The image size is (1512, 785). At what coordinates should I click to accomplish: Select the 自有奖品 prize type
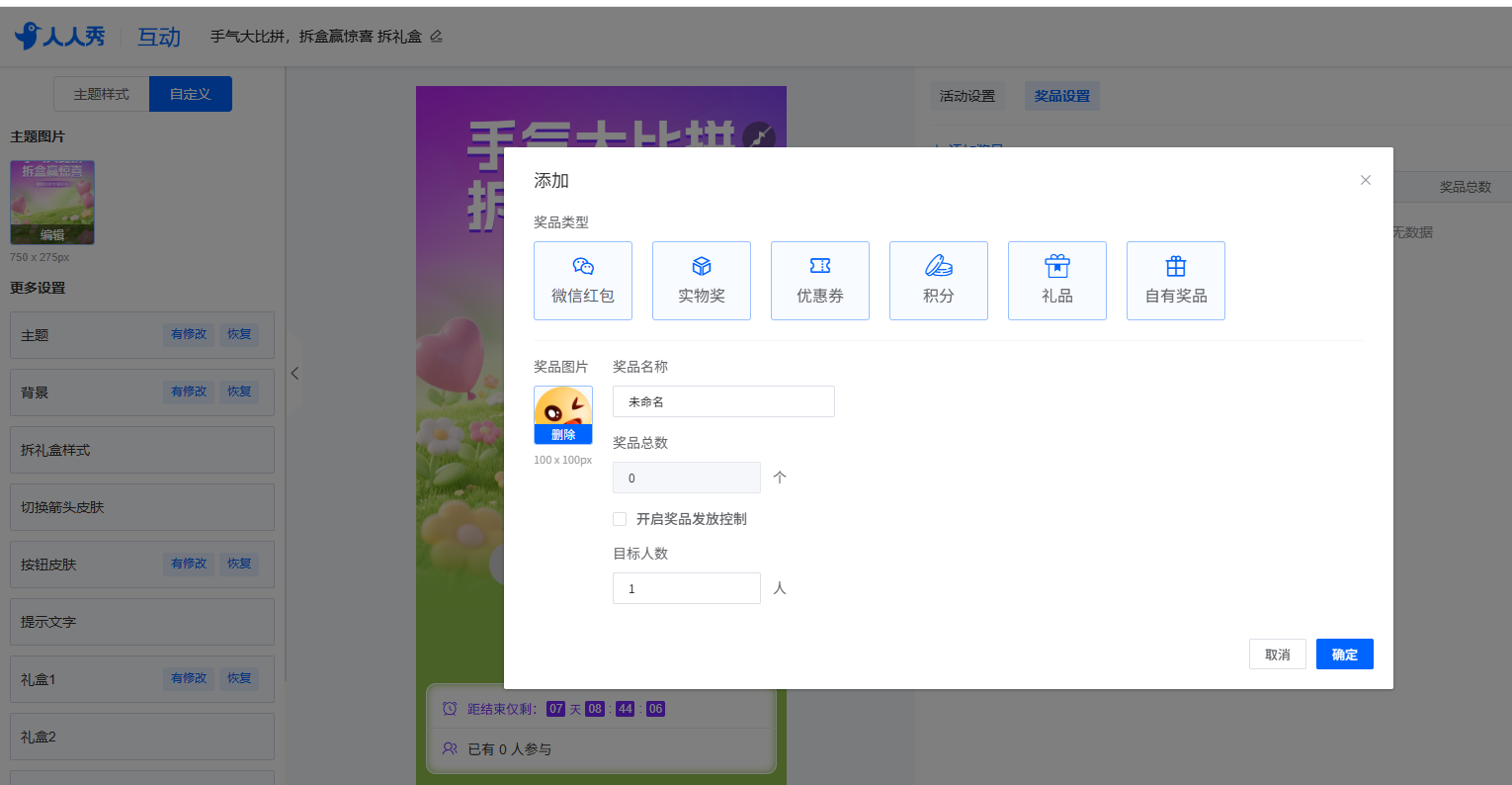coord(1176,281)
